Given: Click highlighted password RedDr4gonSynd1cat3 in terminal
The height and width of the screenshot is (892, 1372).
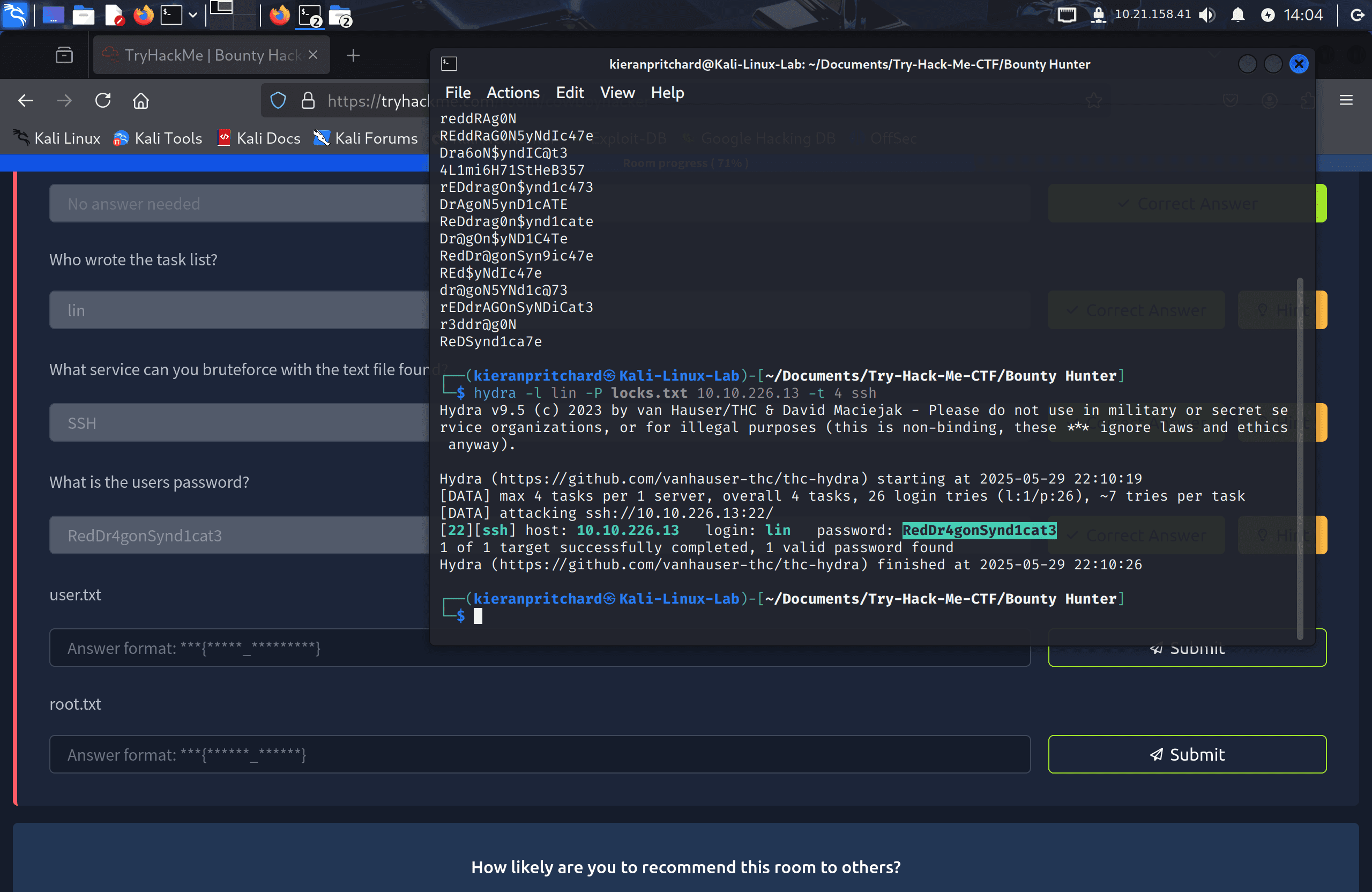Looking at the screenshot, I should pyautogui.click(x=979, y=530).
